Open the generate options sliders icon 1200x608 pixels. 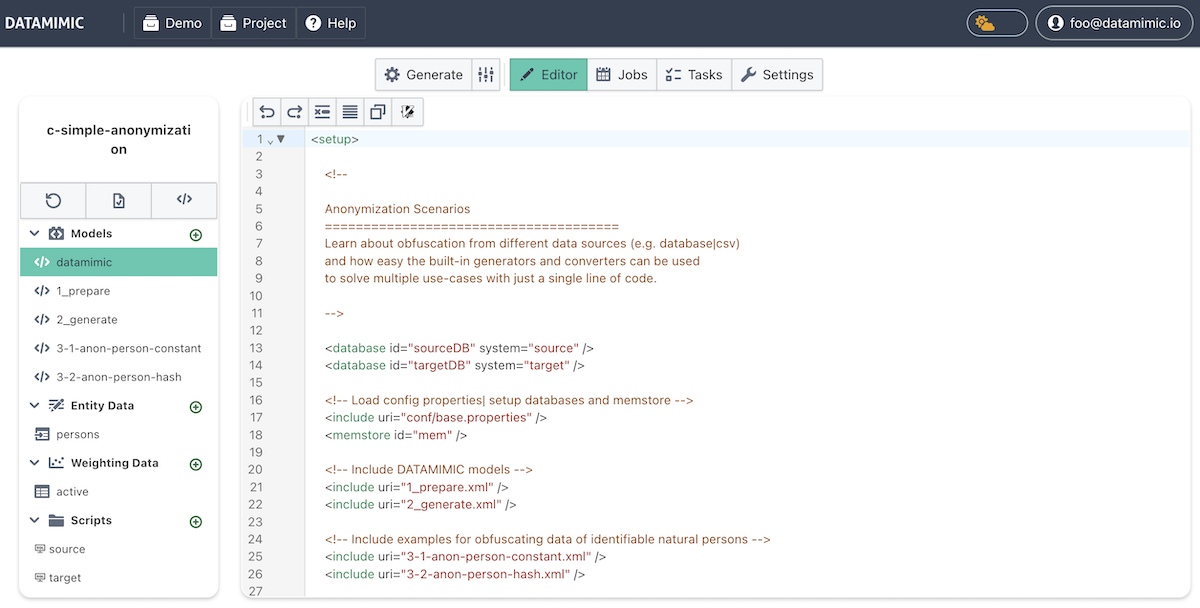click(x=486, y=75)
